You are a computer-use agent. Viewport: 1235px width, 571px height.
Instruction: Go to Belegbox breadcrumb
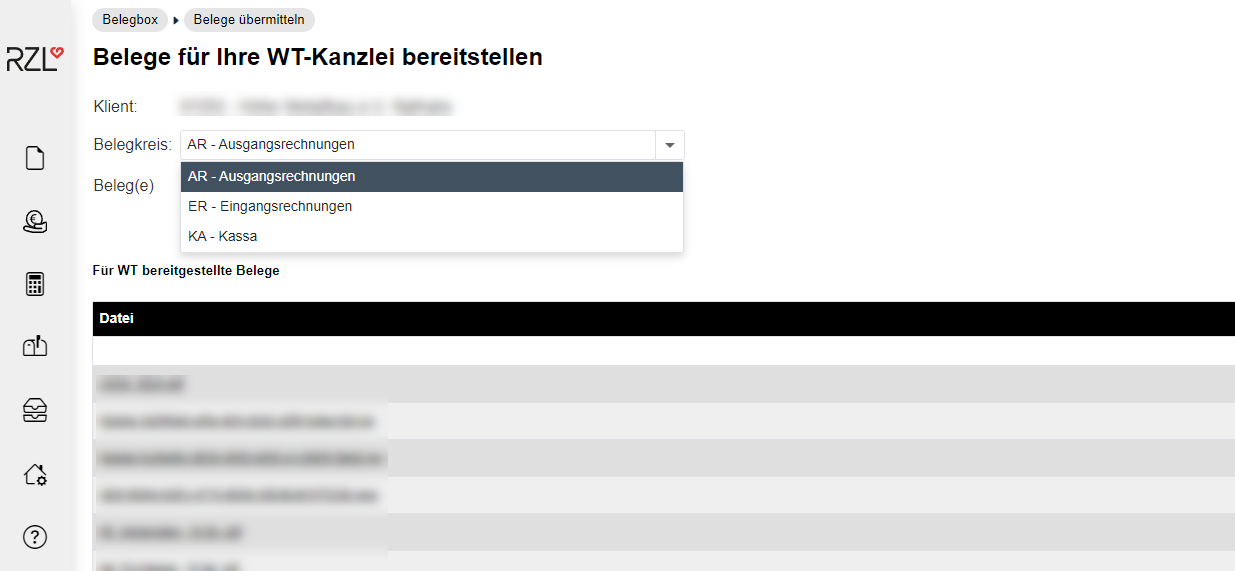(x=130, y=20)
